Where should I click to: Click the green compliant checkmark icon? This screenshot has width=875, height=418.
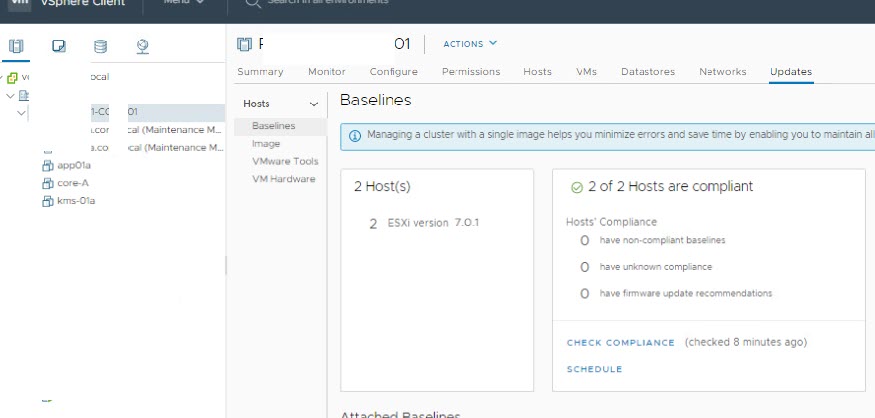tap(576, 187)
